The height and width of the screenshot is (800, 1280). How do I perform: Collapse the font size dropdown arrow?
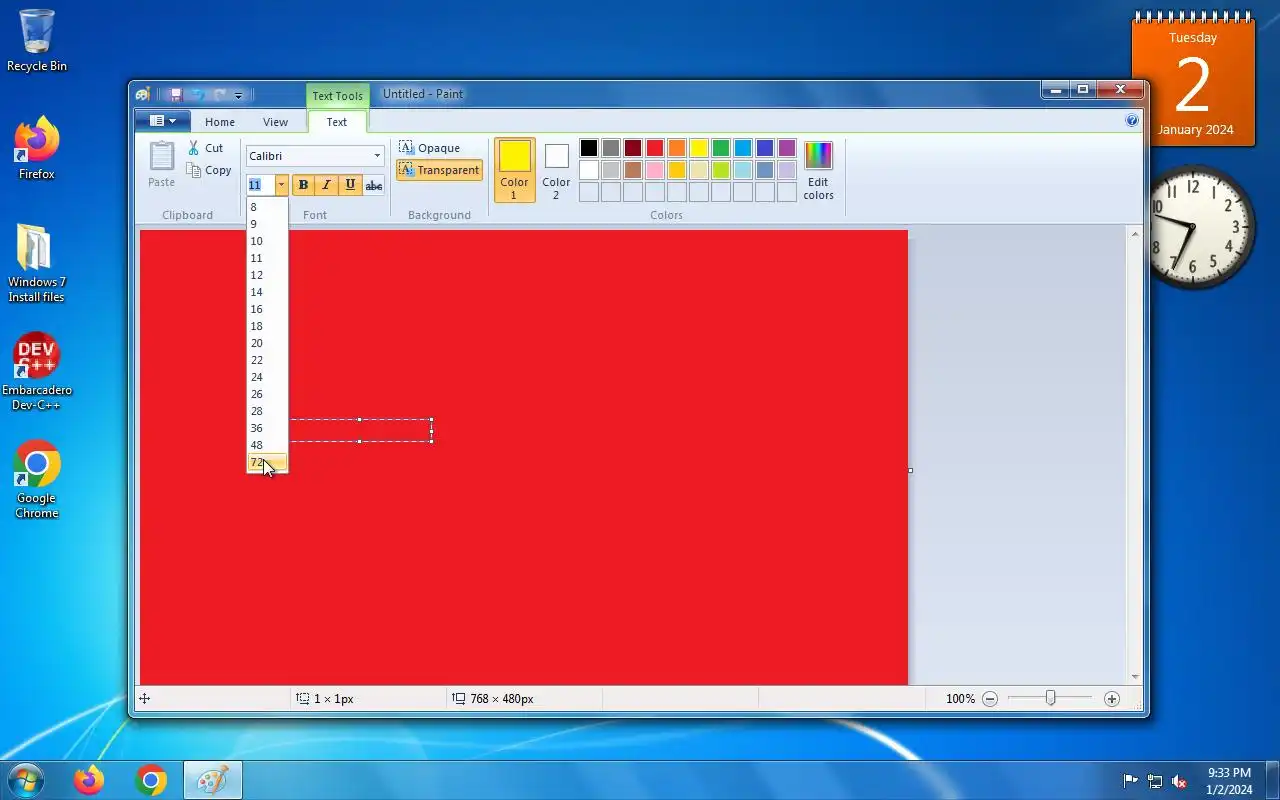281,185
